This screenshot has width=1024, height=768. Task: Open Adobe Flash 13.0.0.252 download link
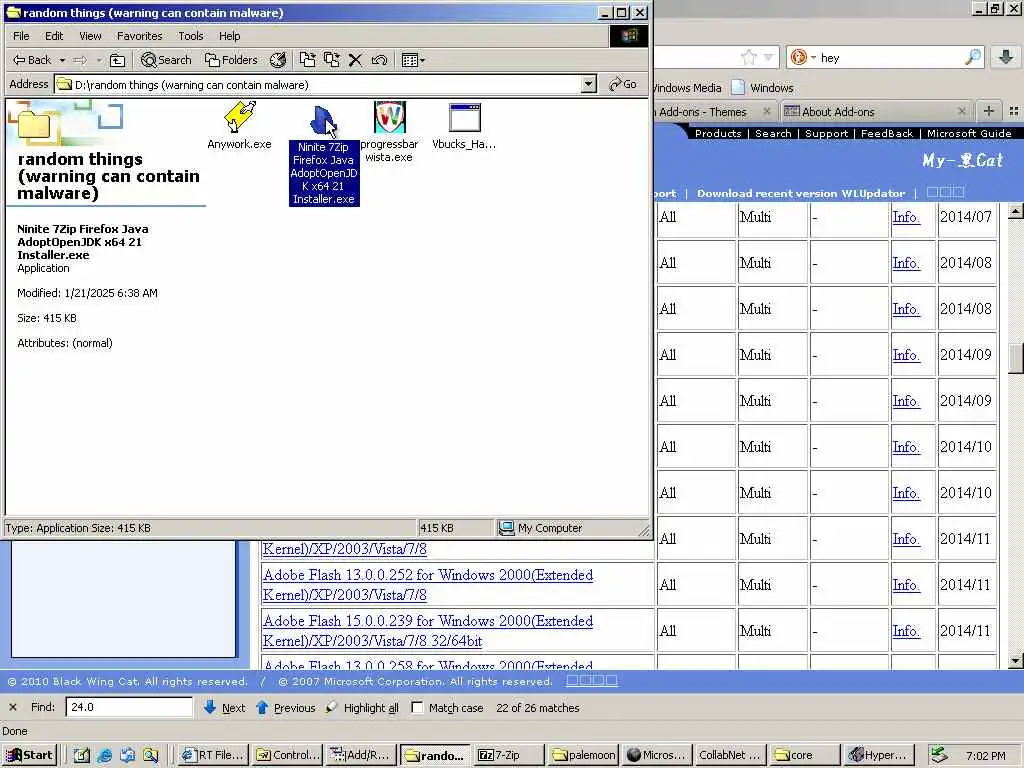click(x=428, y=585)
